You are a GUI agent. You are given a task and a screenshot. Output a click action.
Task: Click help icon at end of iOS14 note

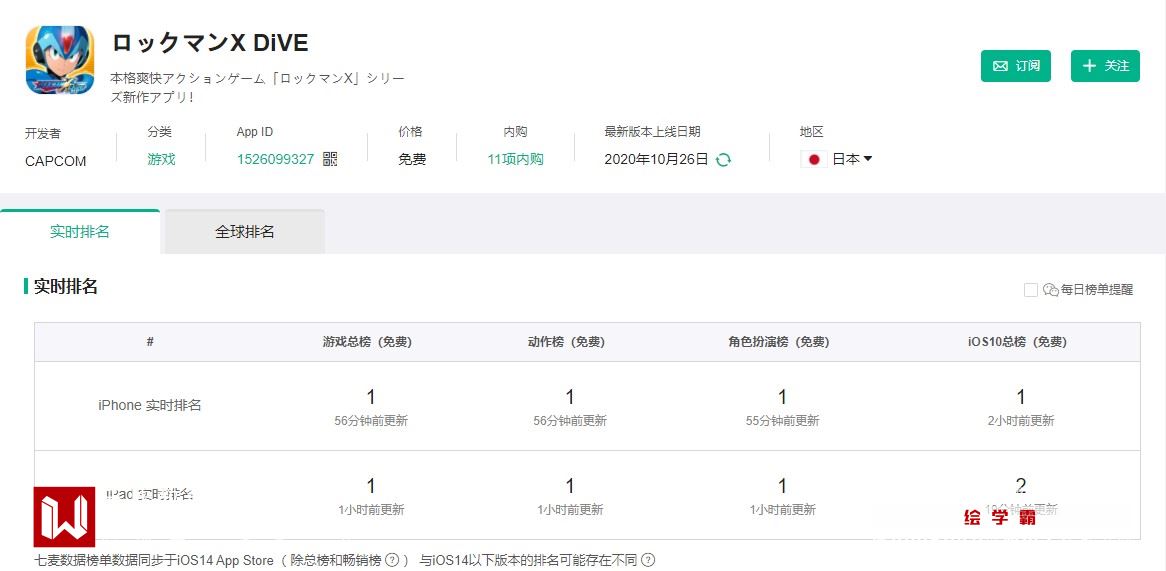[x=648, y=560]
